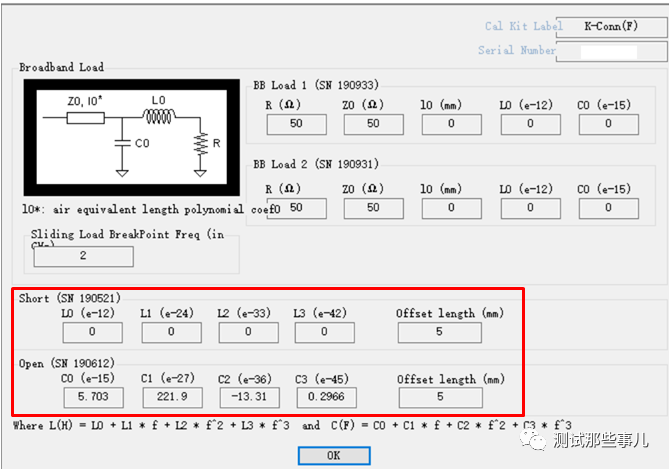The image size is (670, 470).
Task: Select the Short L1 (e-24) field
Action: (x=170, y=332)
